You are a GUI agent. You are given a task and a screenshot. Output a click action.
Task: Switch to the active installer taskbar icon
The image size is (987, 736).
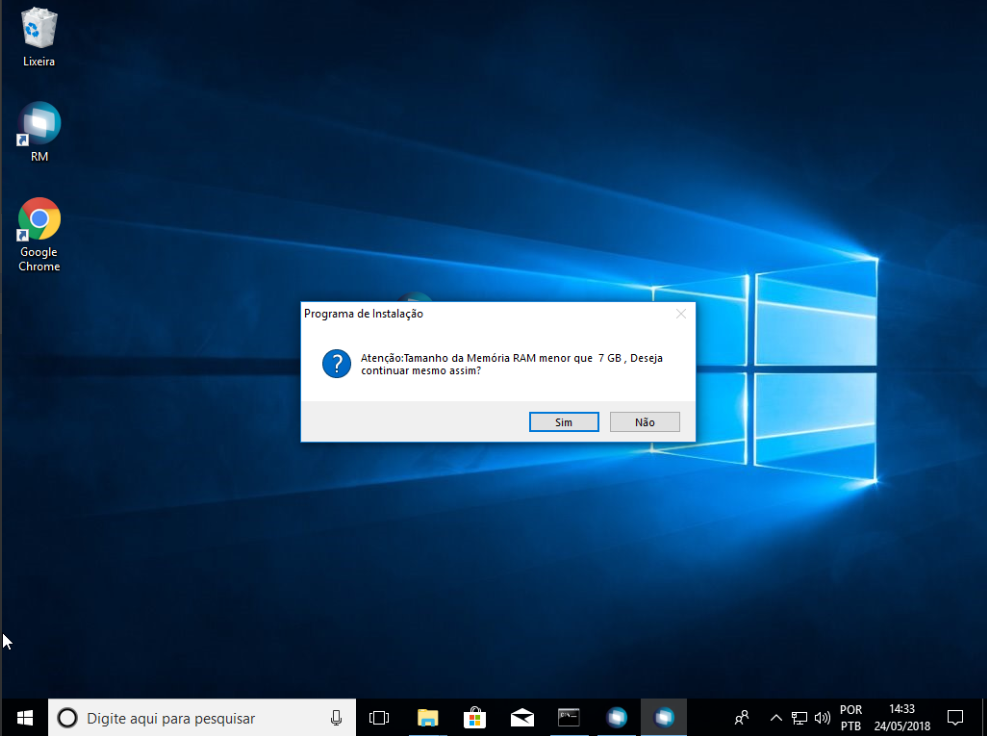pos(663,718)
